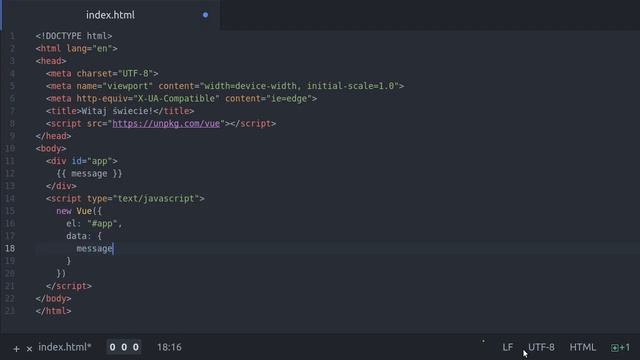This screenshot has width=640, height=360.
Task: Click the modified dot on index.html tab
Action: (x=205, y=15)
